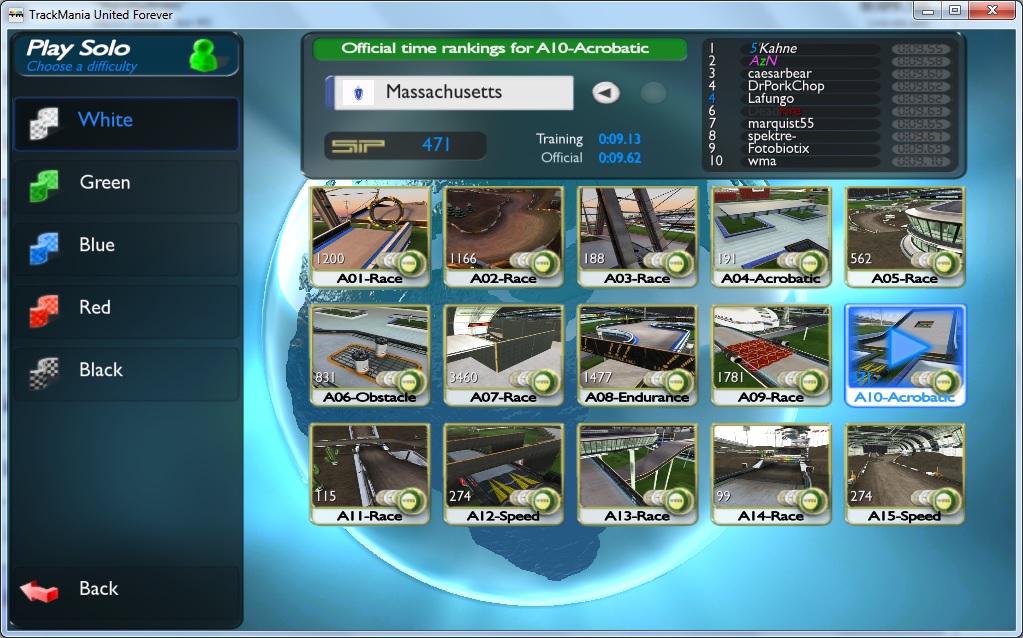Screen dimensions: 1023x638
Task: Click the red checkered flag icon
Action: (43, 309)
